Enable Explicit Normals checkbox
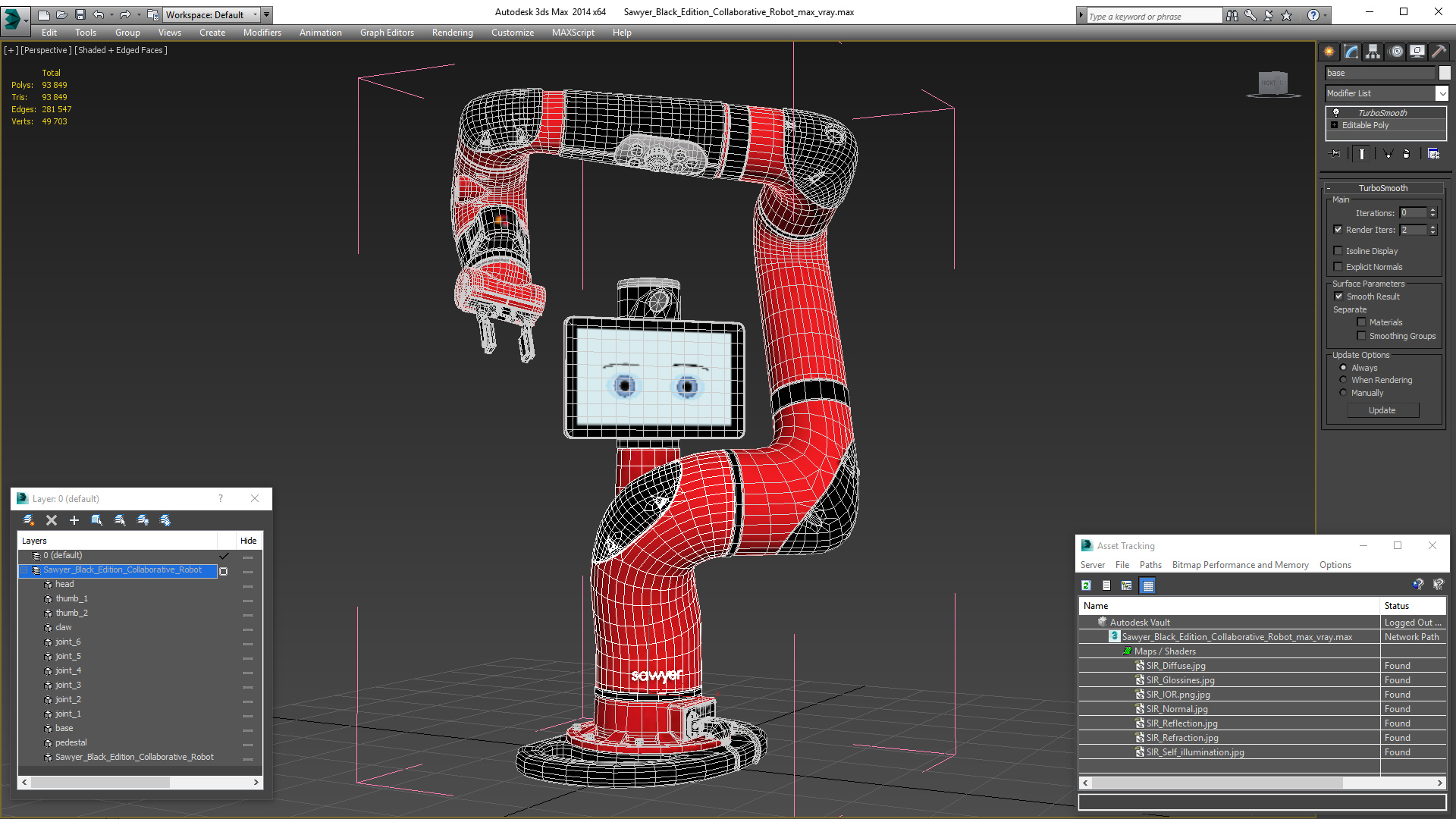1456x819 pixels. click(x=1338, y=267)
